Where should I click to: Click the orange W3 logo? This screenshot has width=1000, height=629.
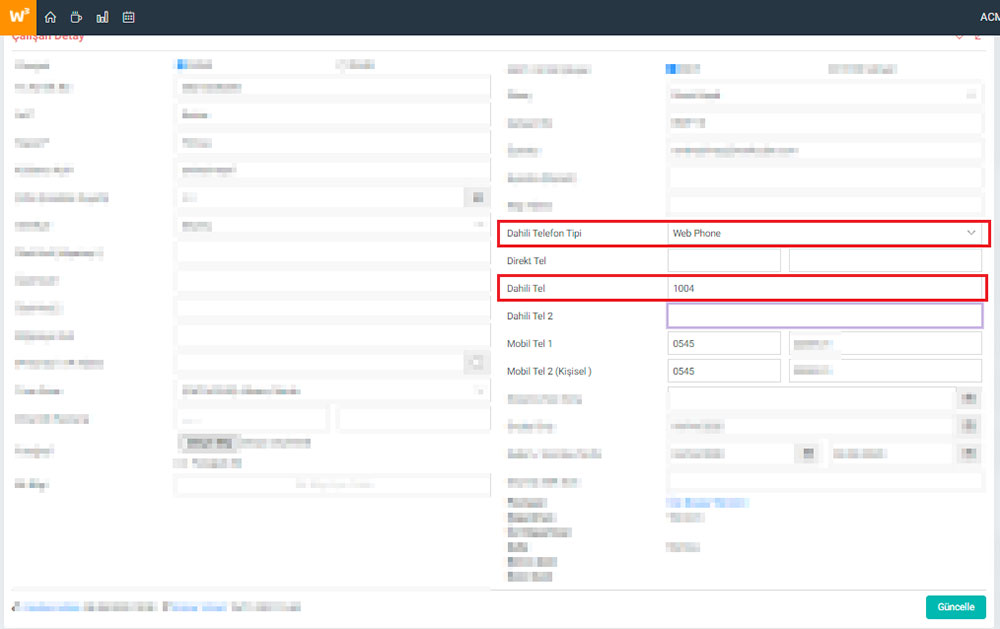pos(19,17)
